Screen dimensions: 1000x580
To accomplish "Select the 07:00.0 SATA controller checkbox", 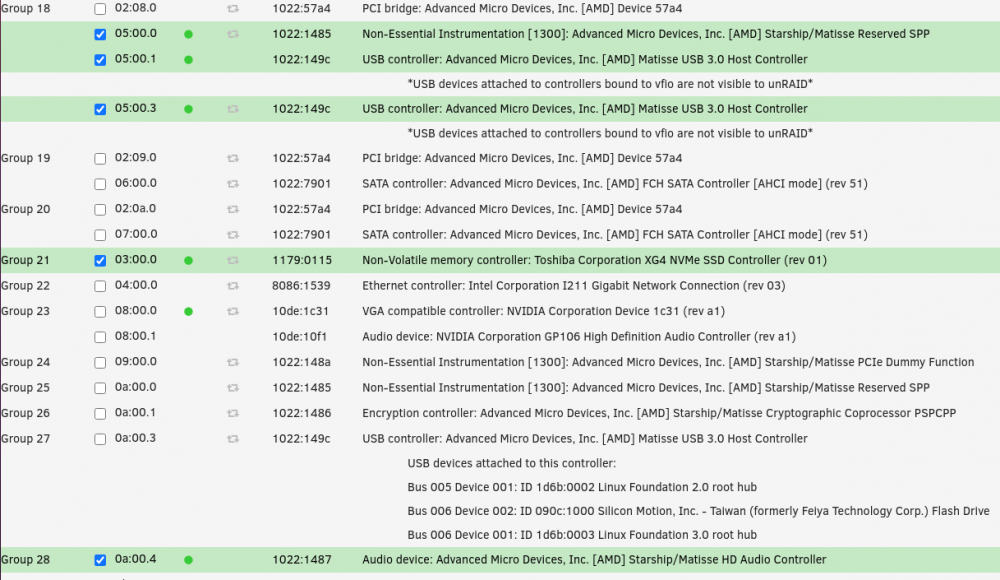I will tap(100, 235).
